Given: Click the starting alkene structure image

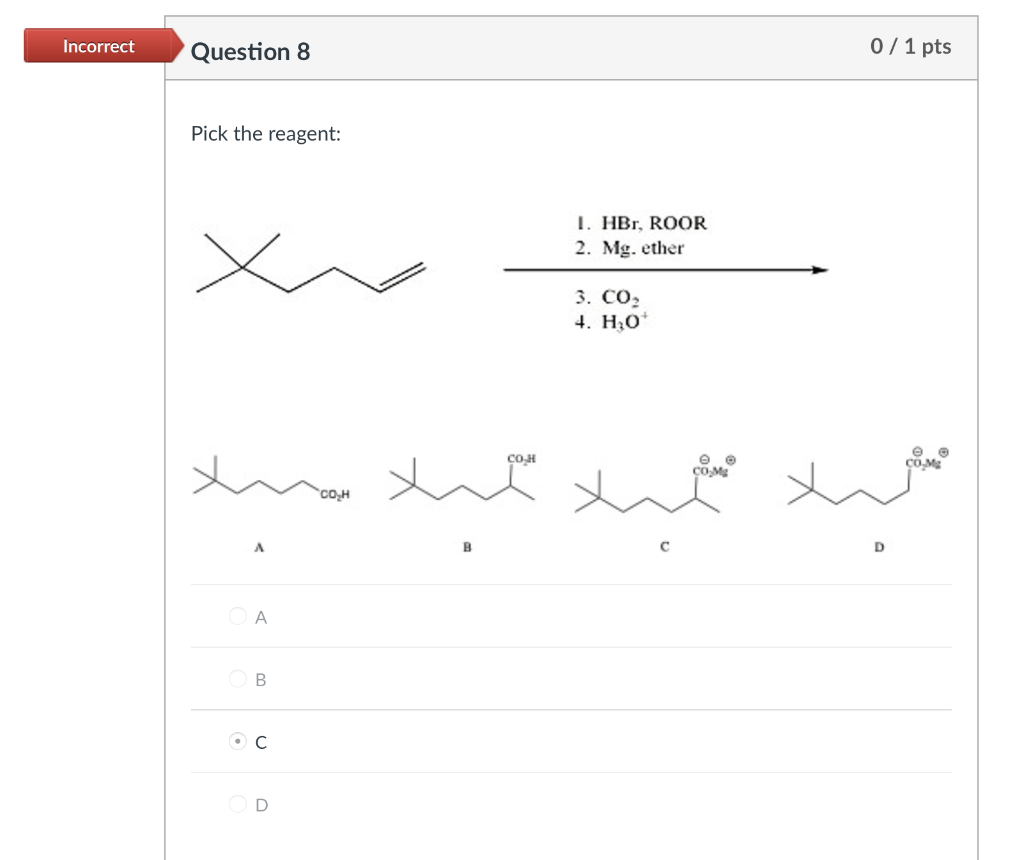Looking at the screenshot, I should (x=310, y=265).
